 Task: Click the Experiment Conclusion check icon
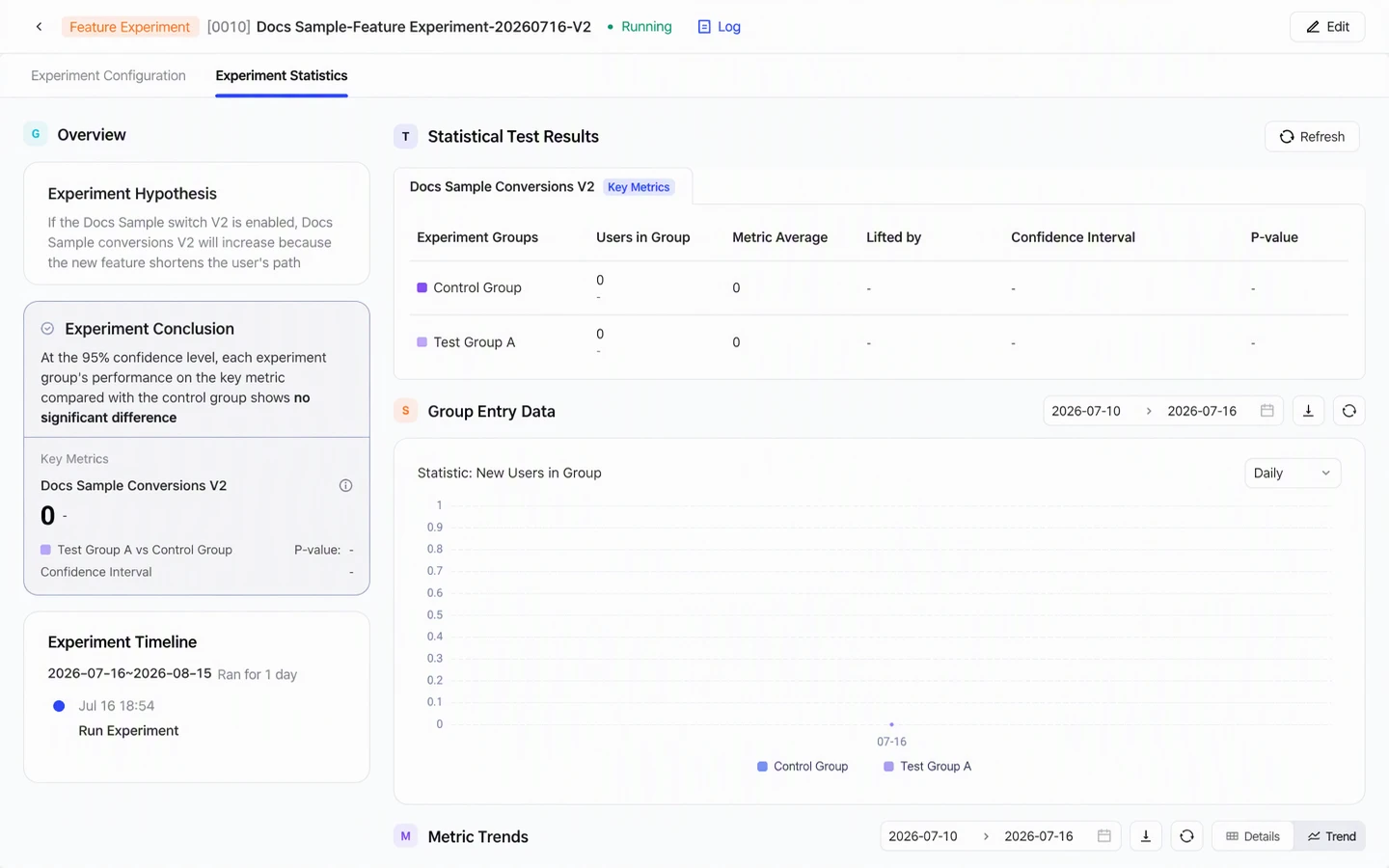[x=47, y=329]
